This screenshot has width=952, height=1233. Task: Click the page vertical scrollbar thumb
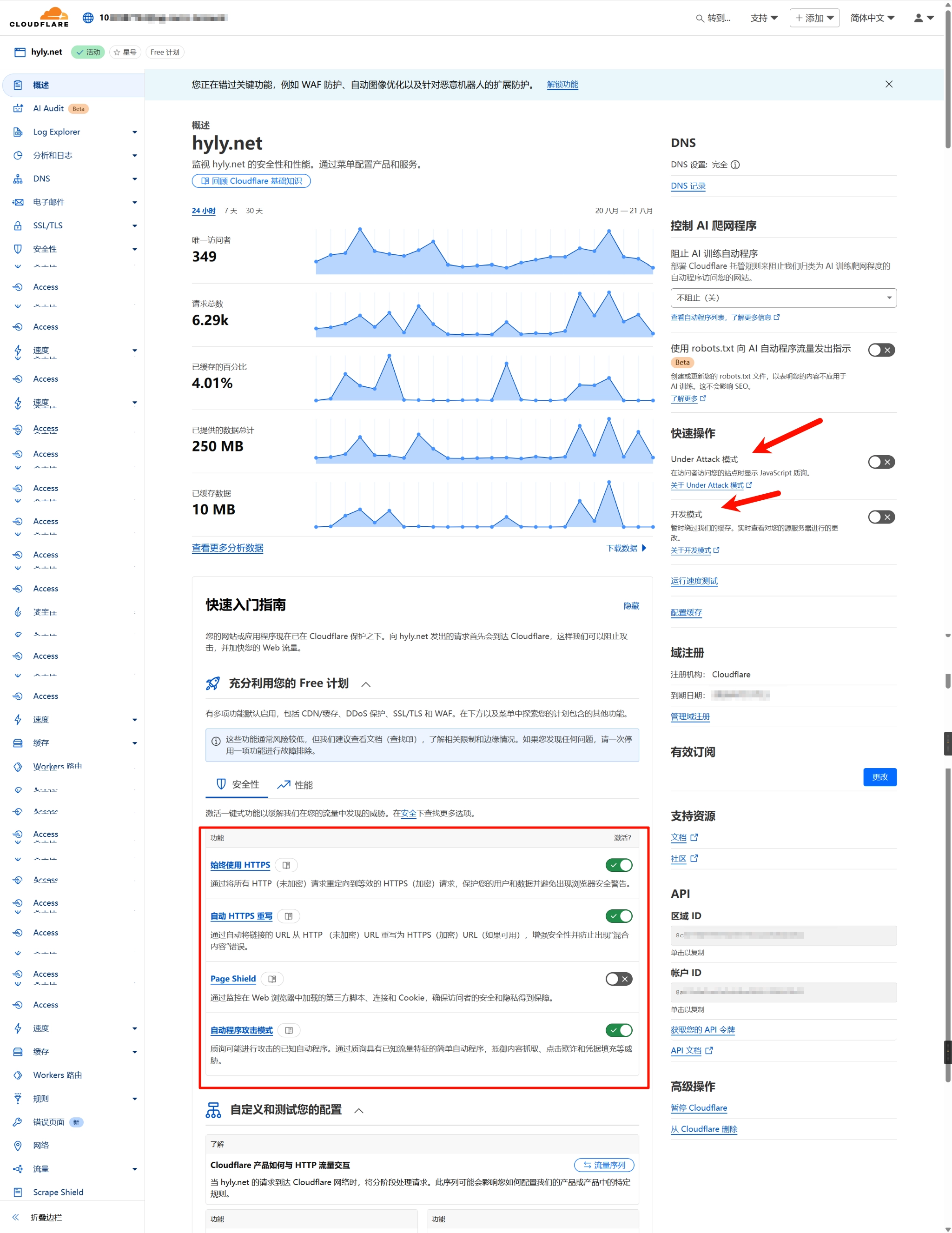click(x=948, y=79)
